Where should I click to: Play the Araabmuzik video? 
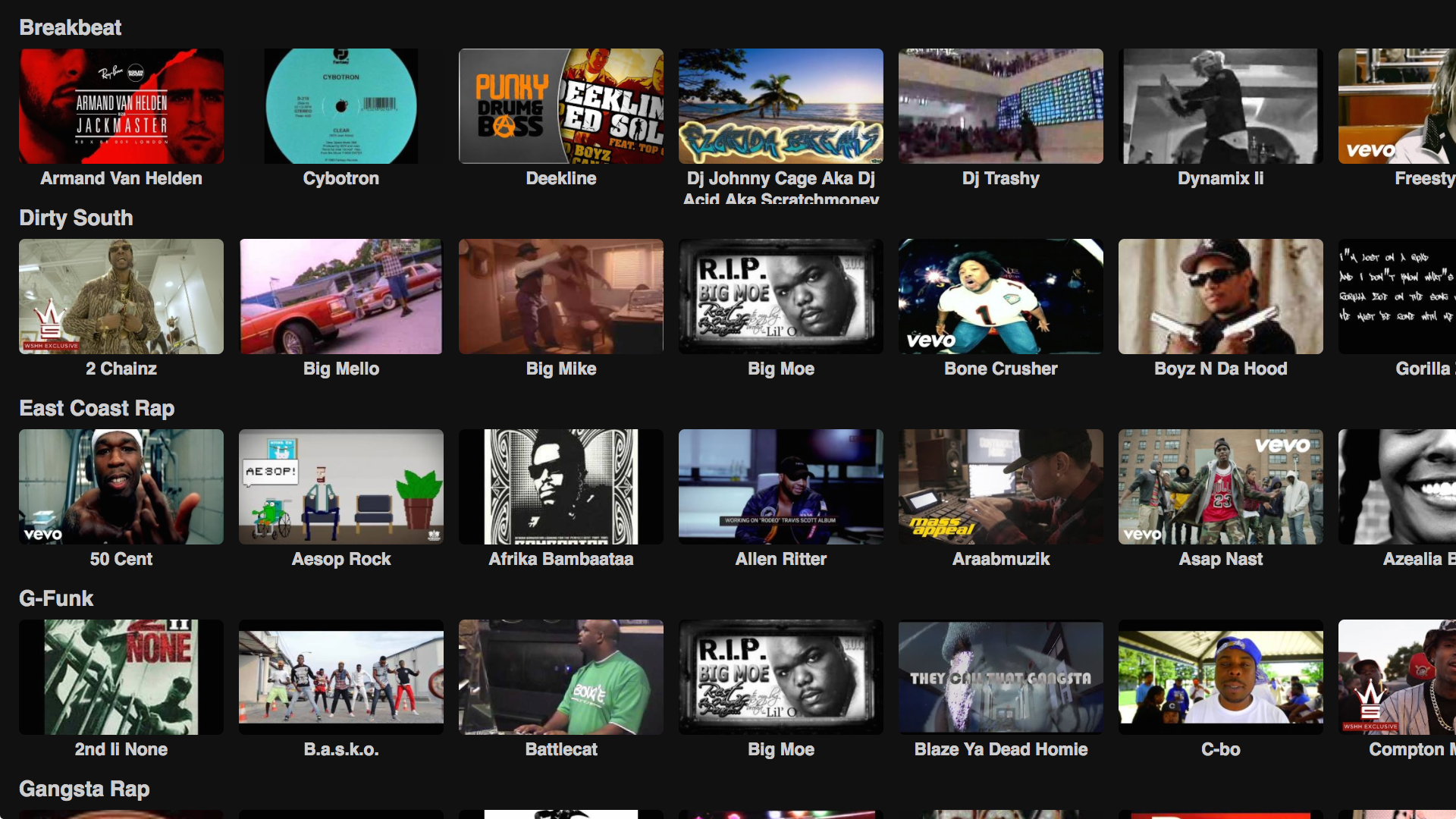point(1000,486)
